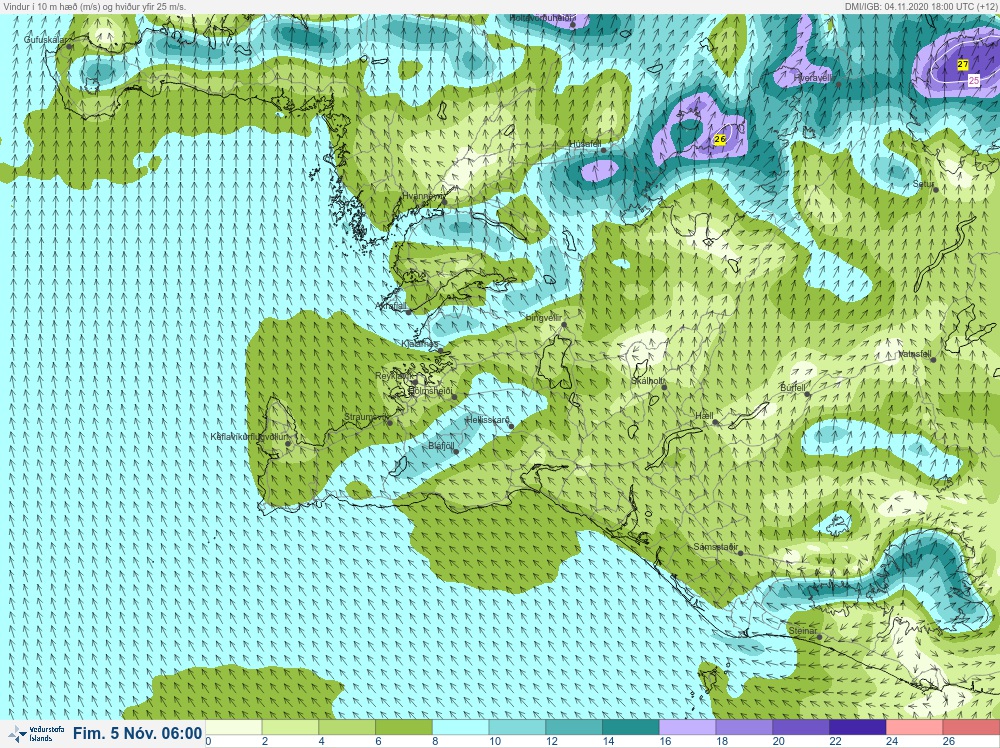Click the yellow 26 gust marker

point(720,139)
